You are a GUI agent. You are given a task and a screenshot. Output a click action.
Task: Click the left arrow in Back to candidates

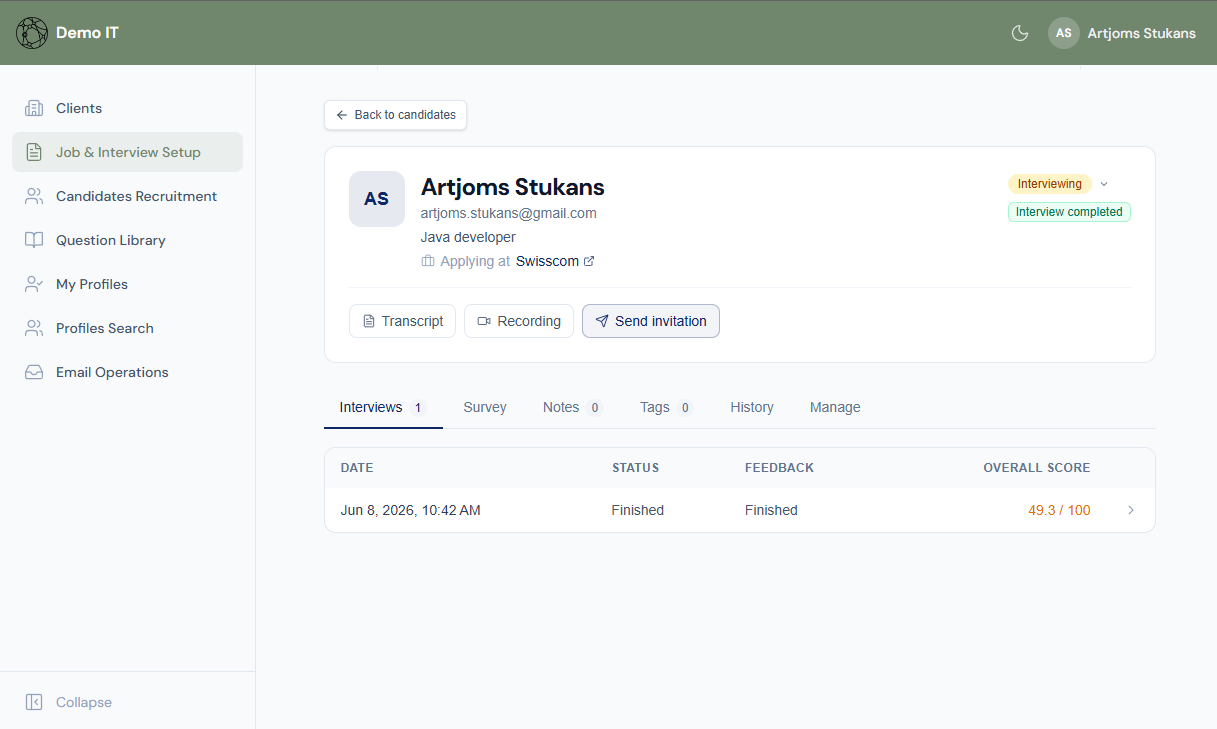coord(342,115)
